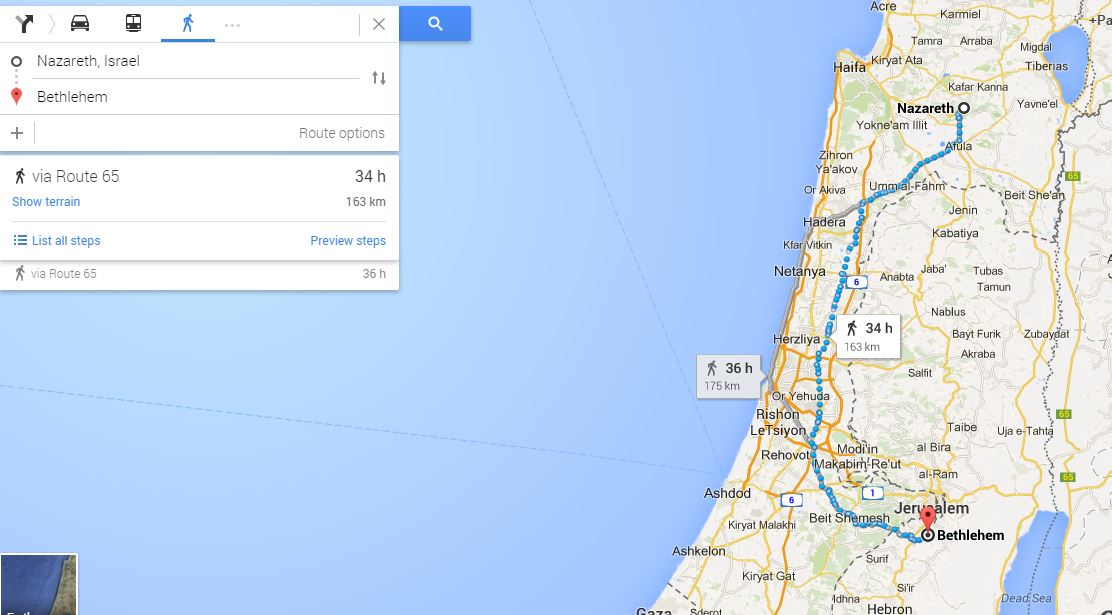The width and height of the screenshot is (1112, 615).
Task: Select the walking travel mode tab
Action: click(188, 23)
